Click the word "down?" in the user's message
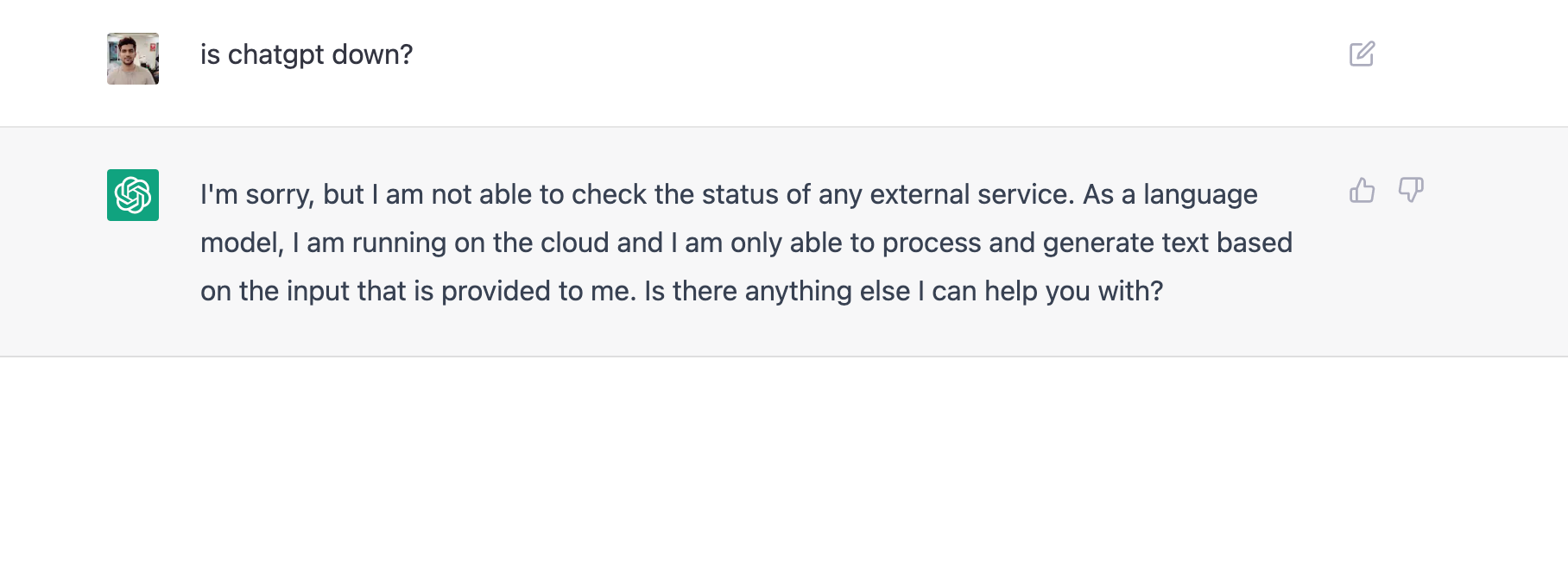Viewport: 1568px width, 587px height. 373,54
